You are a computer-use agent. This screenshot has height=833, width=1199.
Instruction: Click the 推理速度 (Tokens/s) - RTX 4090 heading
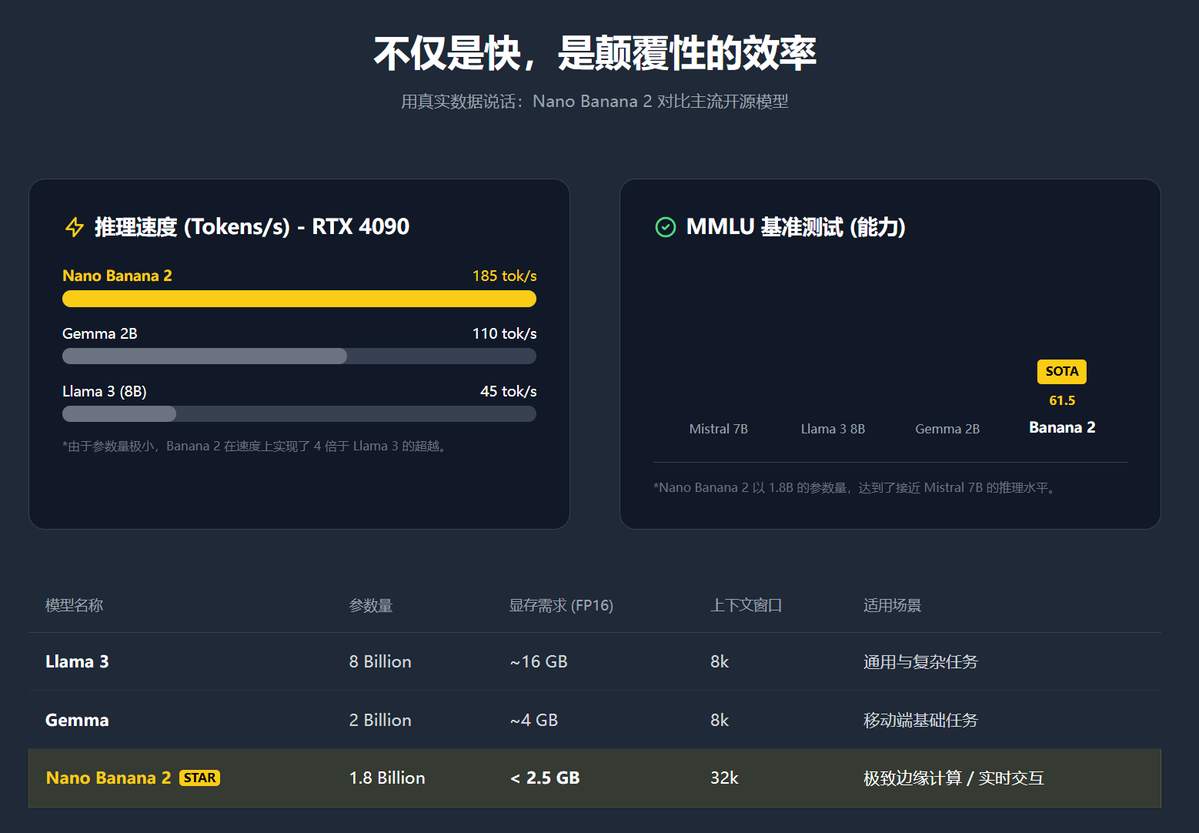252,227
